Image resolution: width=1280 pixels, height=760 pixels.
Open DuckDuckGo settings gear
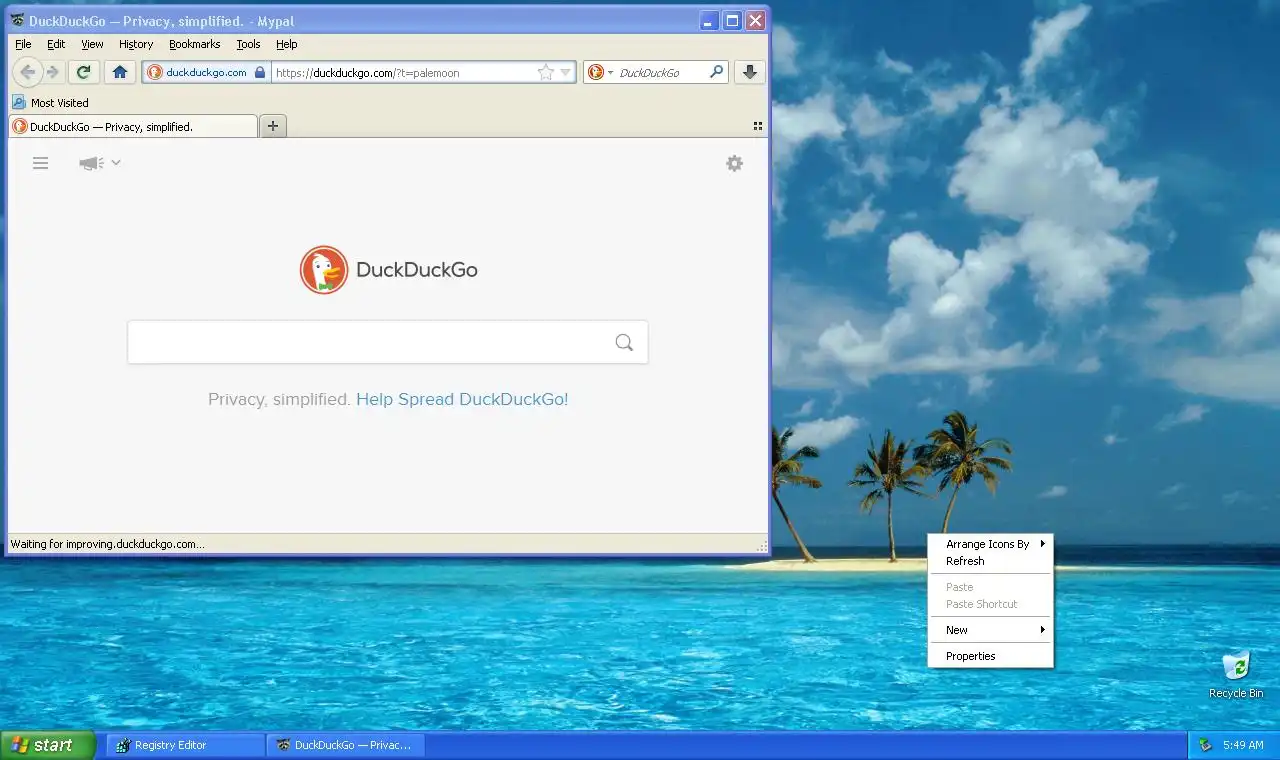(734, 163)
